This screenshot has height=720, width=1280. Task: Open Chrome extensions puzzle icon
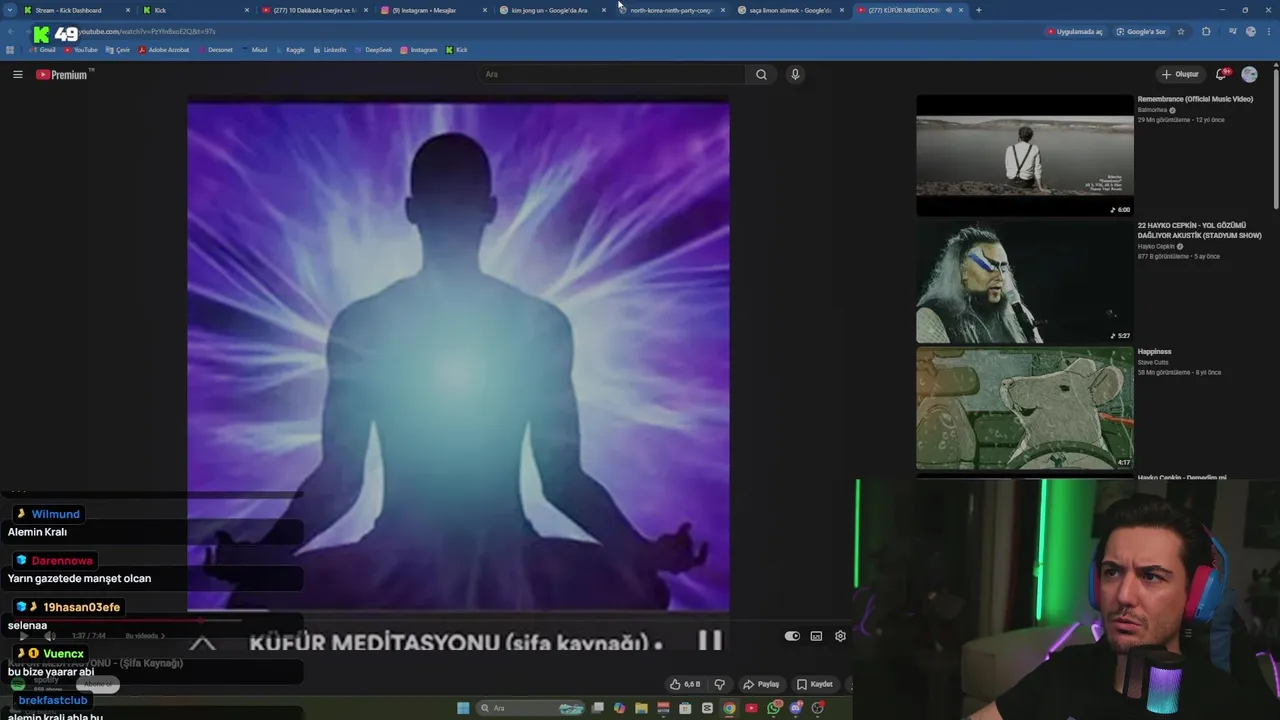point(1206,31)
